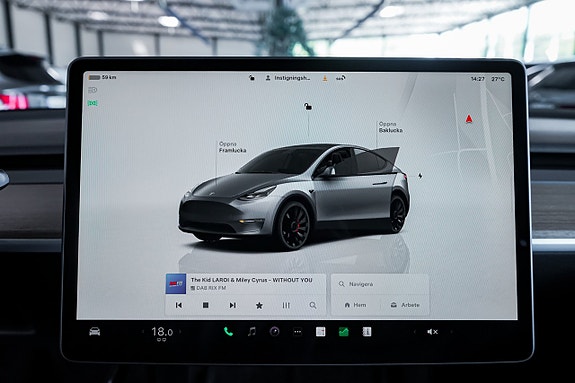Tap Öppna Framlucka to open frunk
The image size is (575, 383).
coord(232,147)
